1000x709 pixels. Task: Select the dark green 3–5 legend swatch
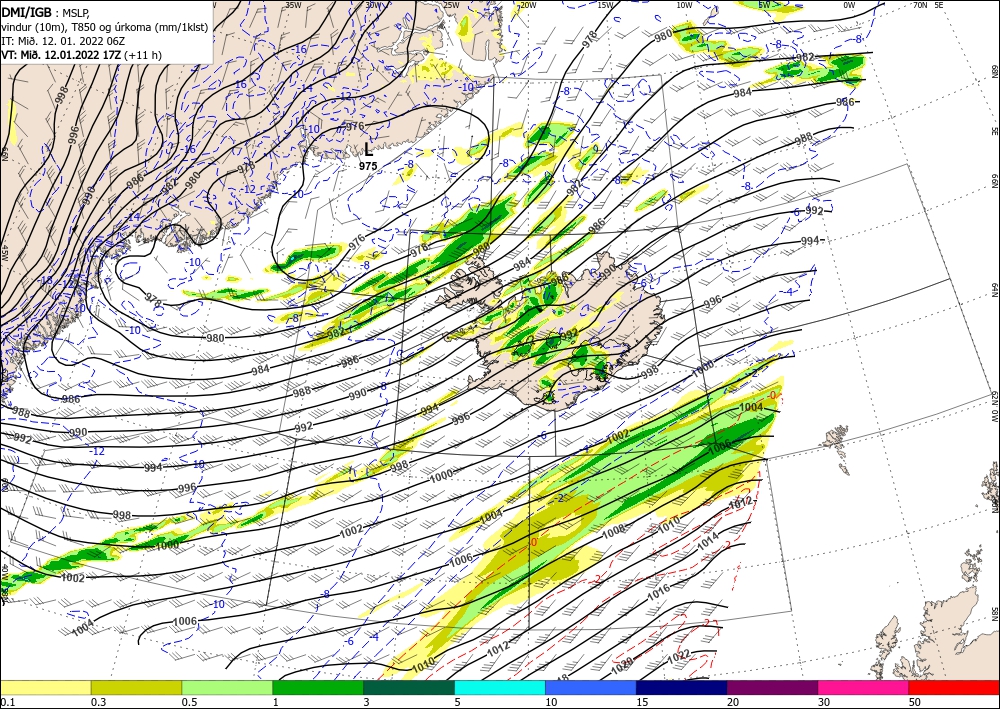[409, 687]
